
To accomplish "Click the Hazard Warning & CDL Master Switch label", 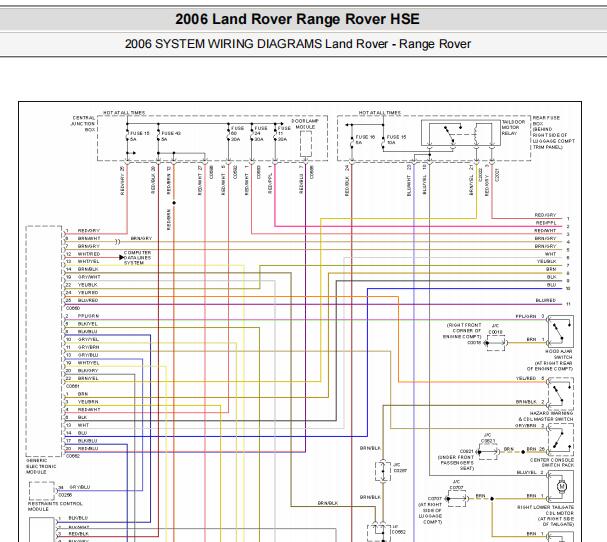I will tap(546, 416).
